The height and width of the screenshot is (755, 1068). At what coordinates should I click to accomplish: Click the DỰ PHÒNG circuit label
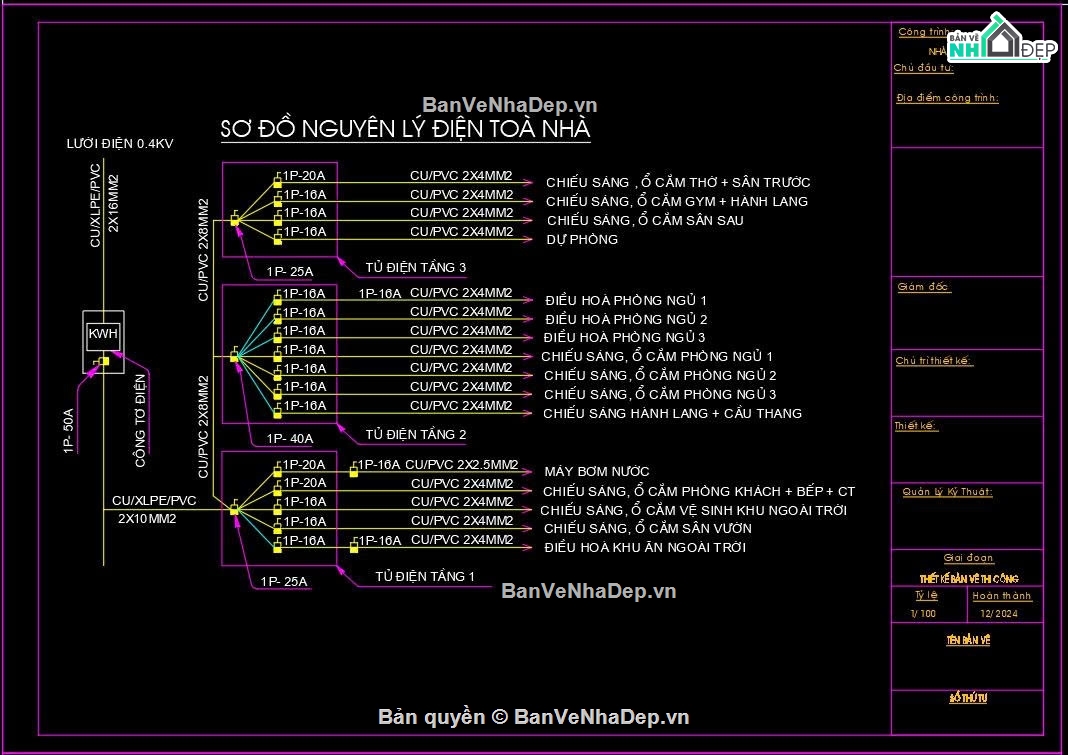point(582,240)
